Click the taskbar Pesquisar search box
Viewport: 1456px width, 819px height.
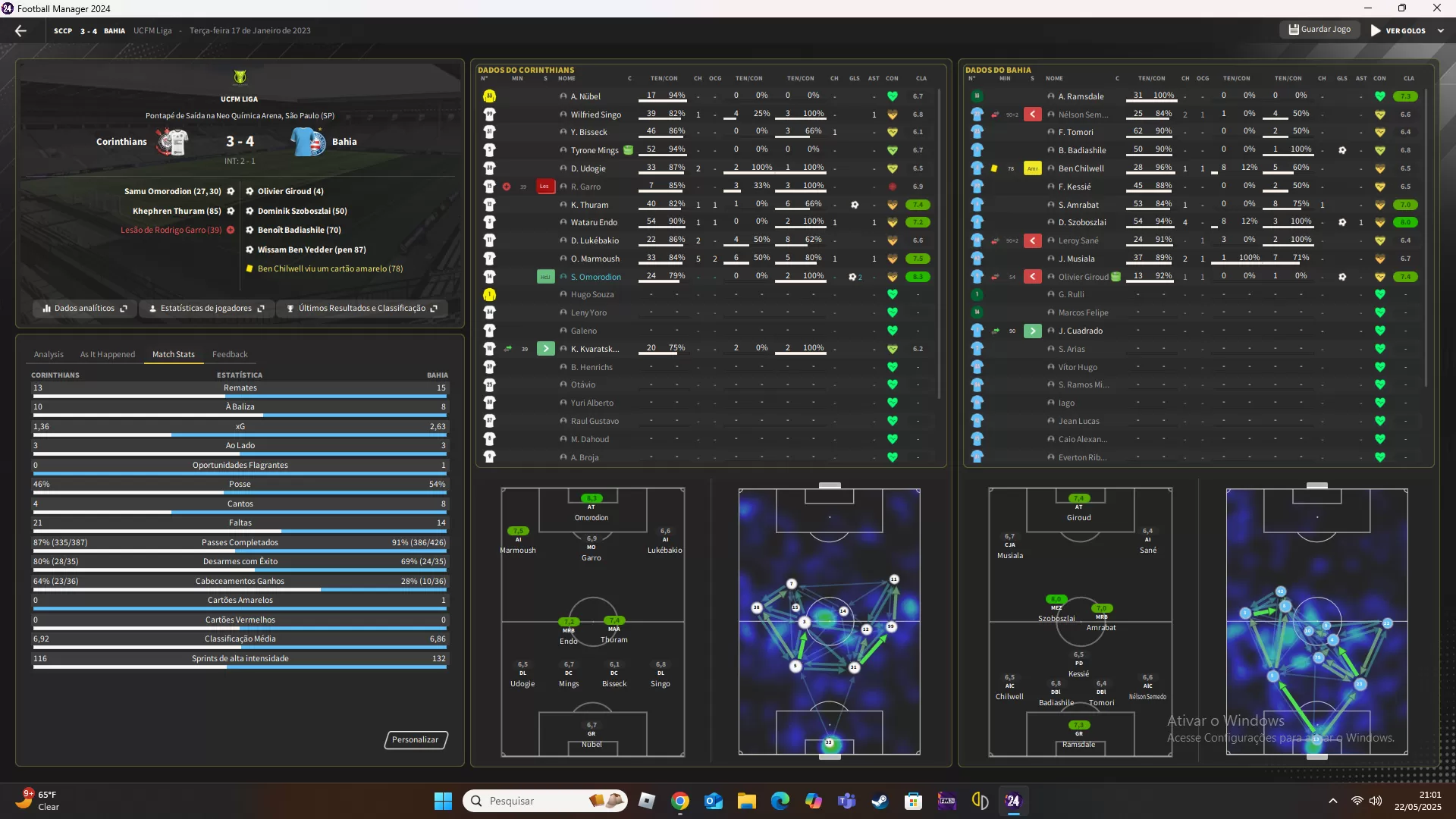[x=544, y=801]
